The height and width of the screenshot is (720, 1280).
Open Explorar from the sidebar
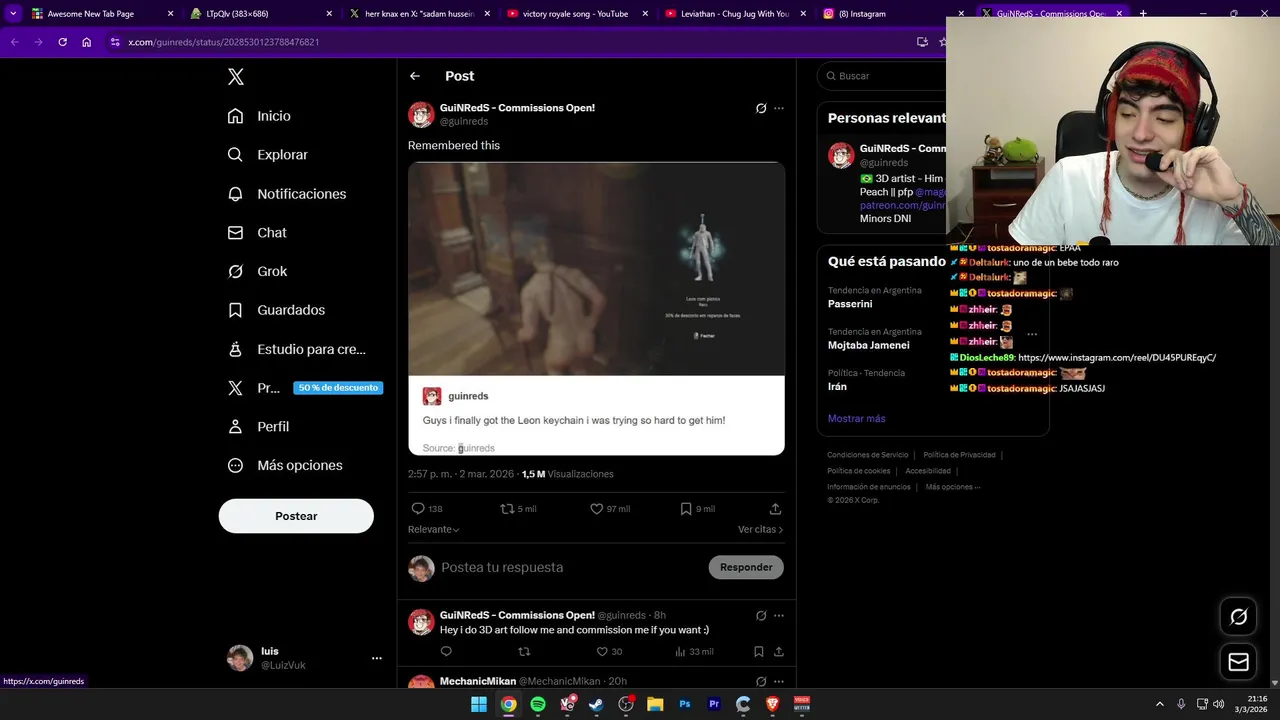(267, 155)
